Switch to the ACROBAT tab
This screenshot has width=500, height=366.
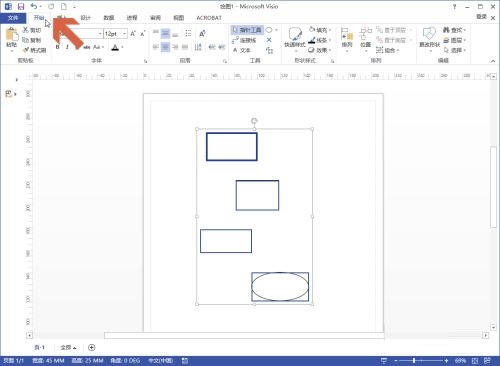(x=209, y=18)
